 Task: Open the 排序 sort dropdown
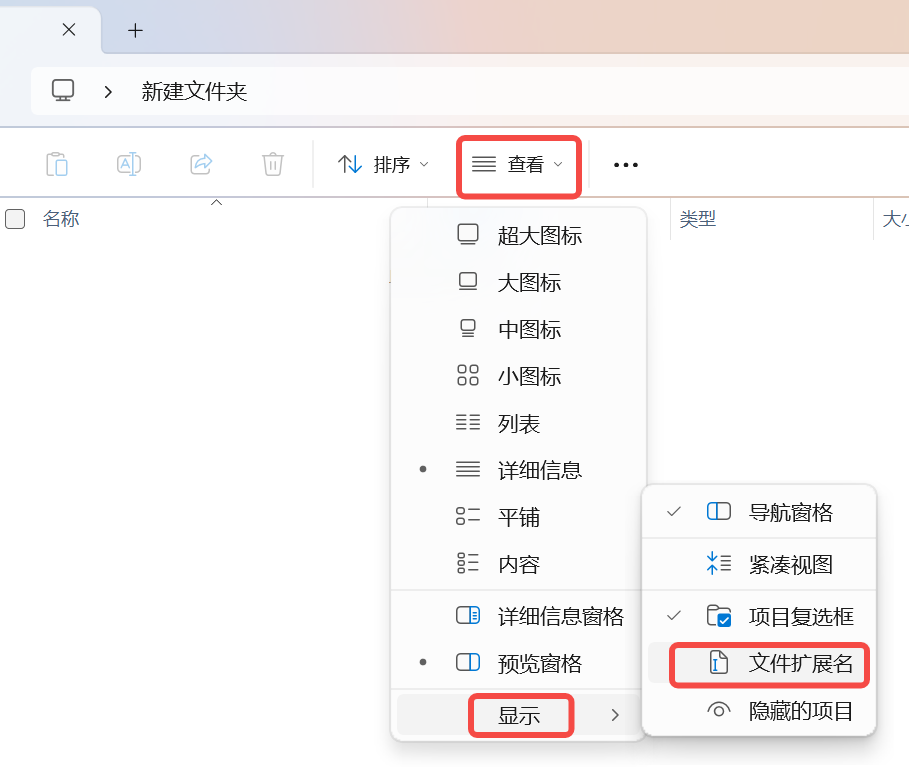point(383,165)
